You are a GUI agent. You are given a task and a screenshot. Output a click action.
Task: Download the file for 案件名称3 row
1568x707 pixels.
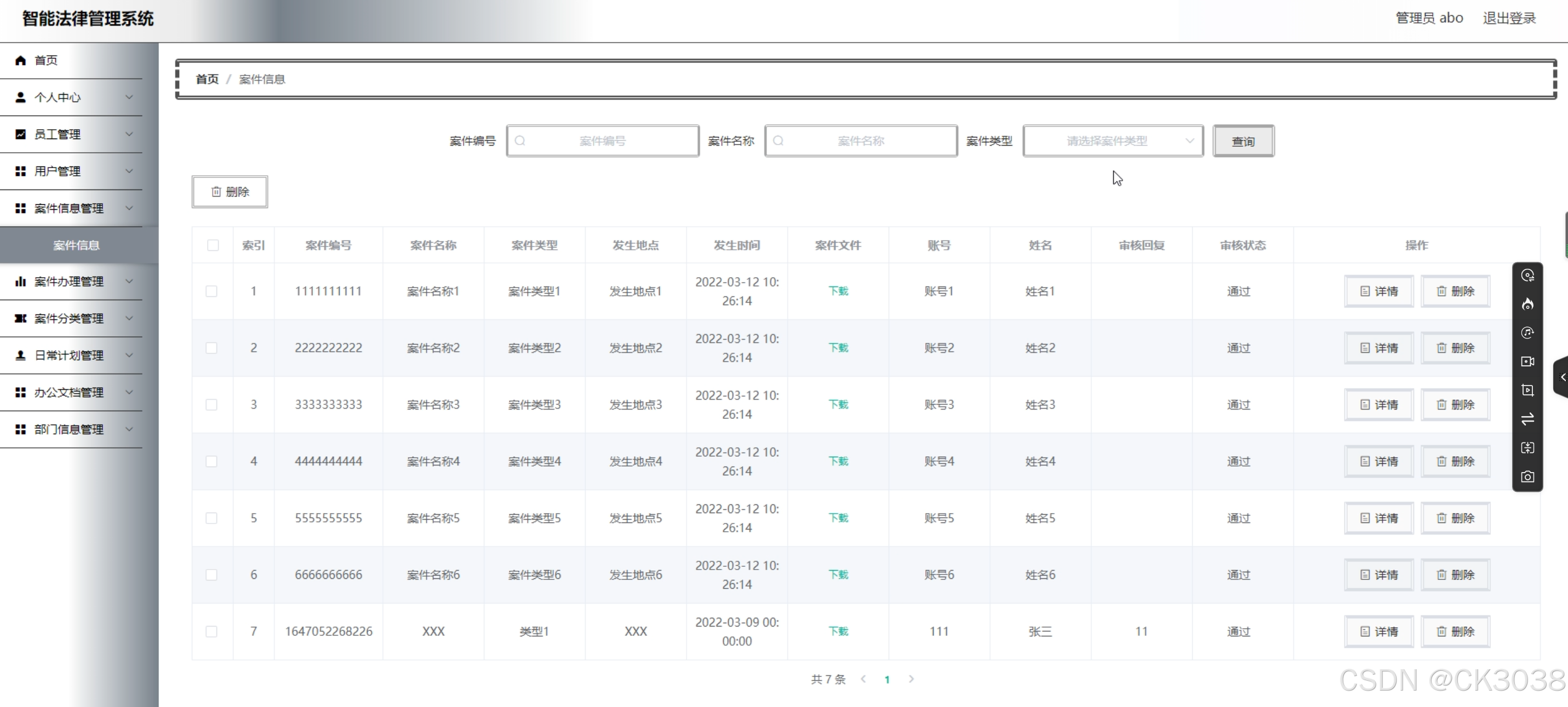point(838,405)
